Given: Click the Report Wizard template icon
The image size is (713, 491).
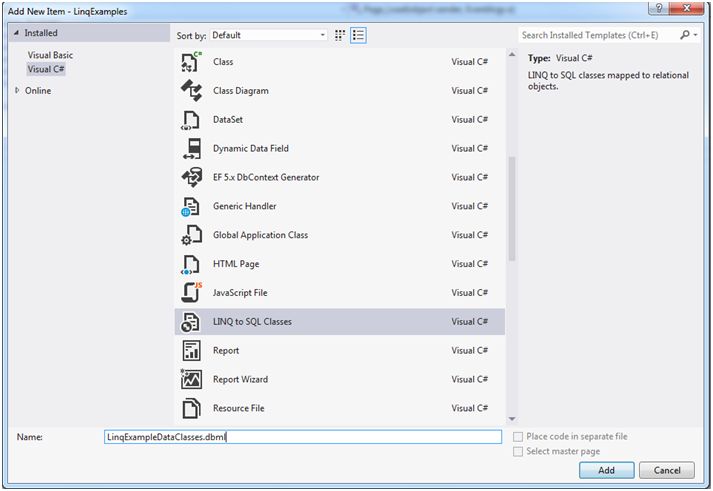Looking at the screenshot, I should pyautogui.click(x=191, y=379).
